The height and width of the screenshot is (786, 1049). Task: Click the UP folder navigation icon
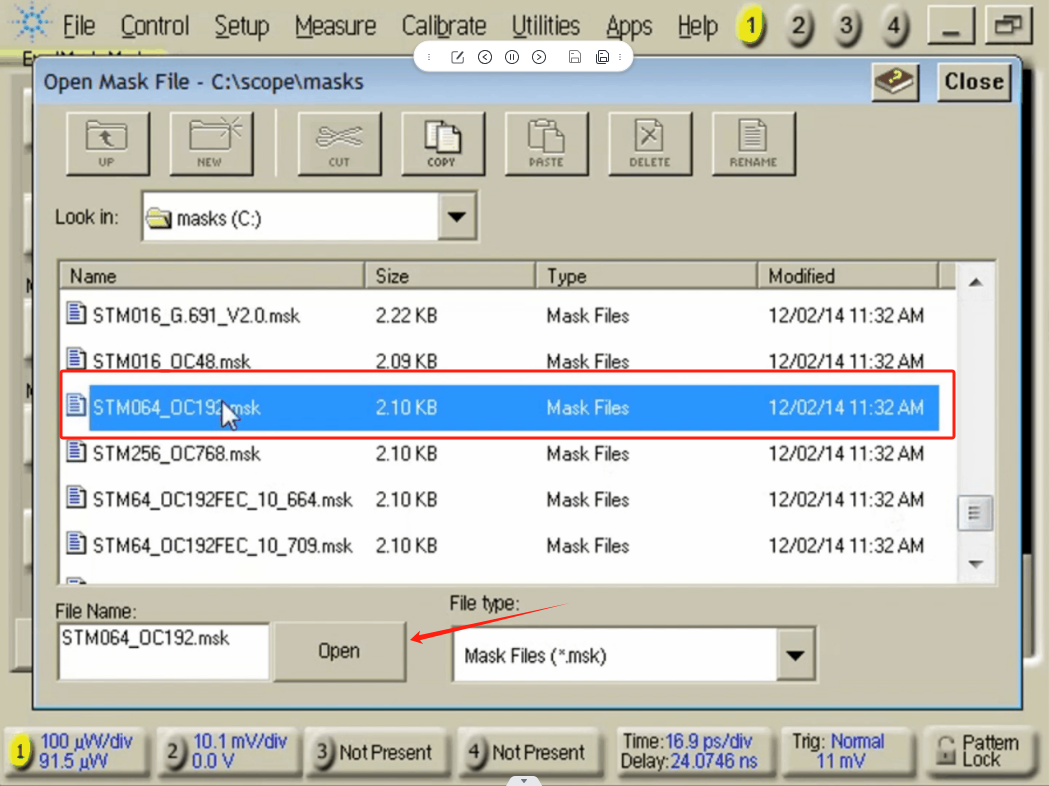click(x=106, y=143)
